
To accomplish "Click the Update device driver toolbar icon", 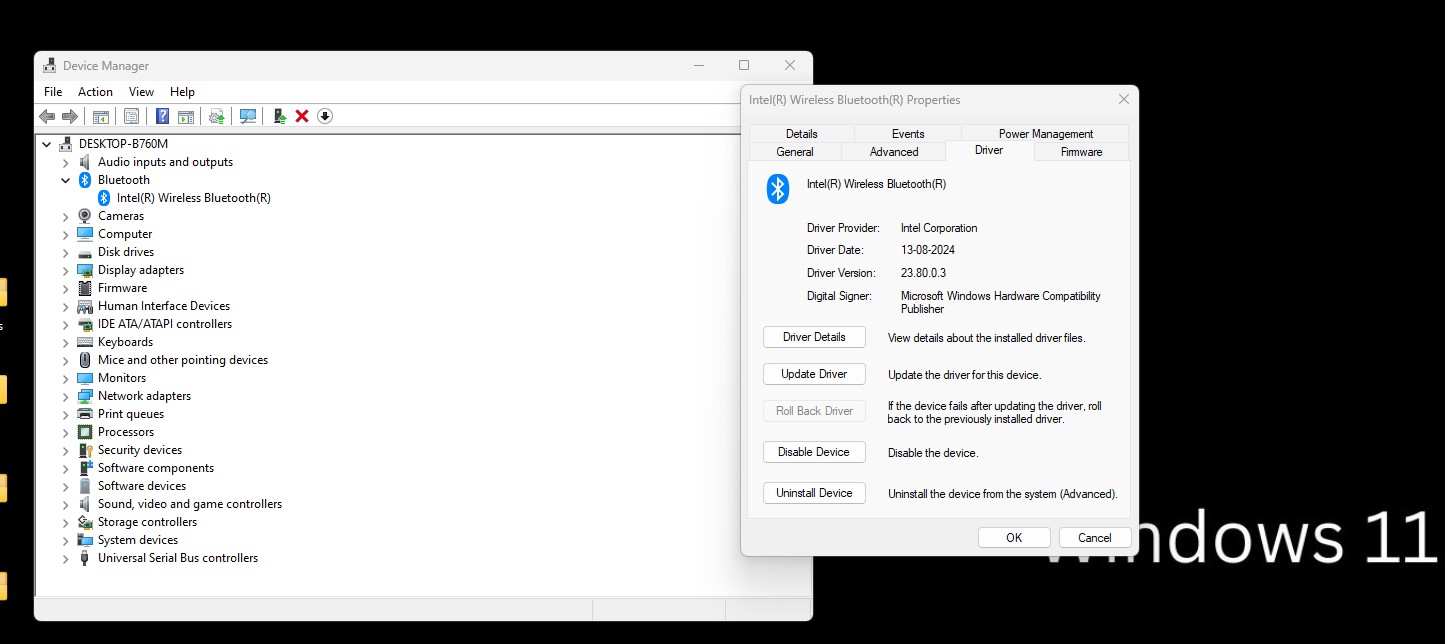I will coord(216,117).
